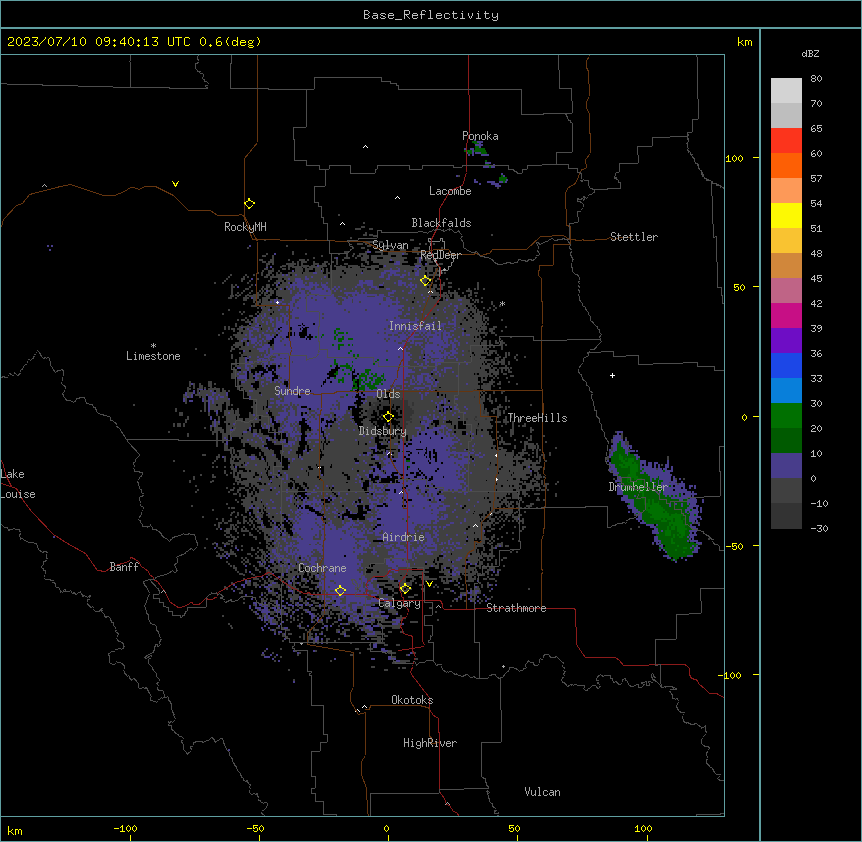The height and width of the screenshot is (842, 862).
Task: Click the 36 dBZ blue color swatch
Action: (786, 365)
